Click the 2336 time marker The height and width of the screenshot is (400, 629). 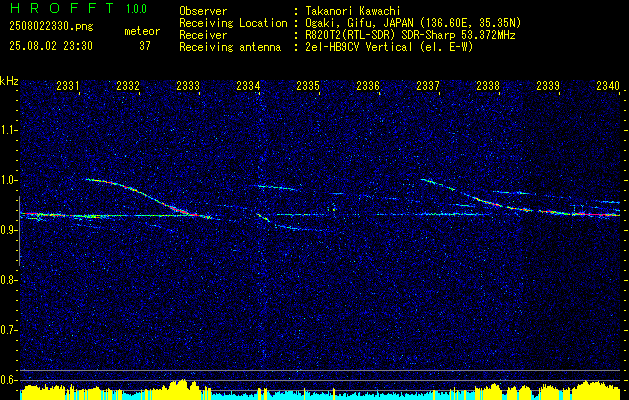tap(368, 85)
